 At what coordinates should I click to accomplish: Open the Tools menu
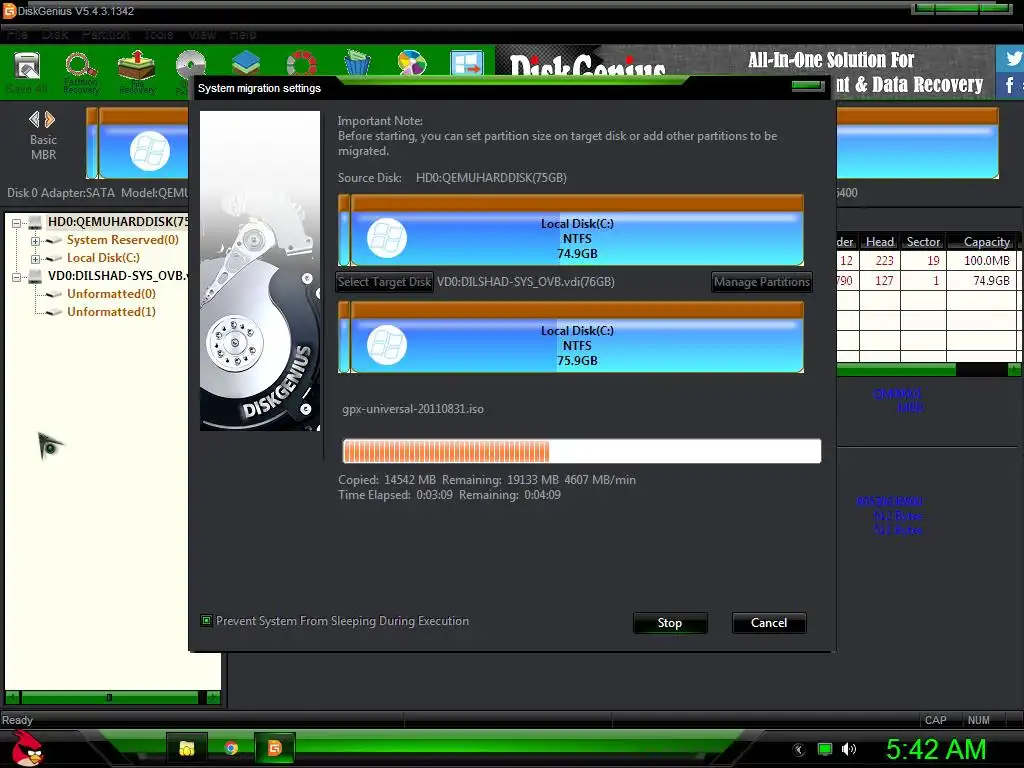pos(159,34)
